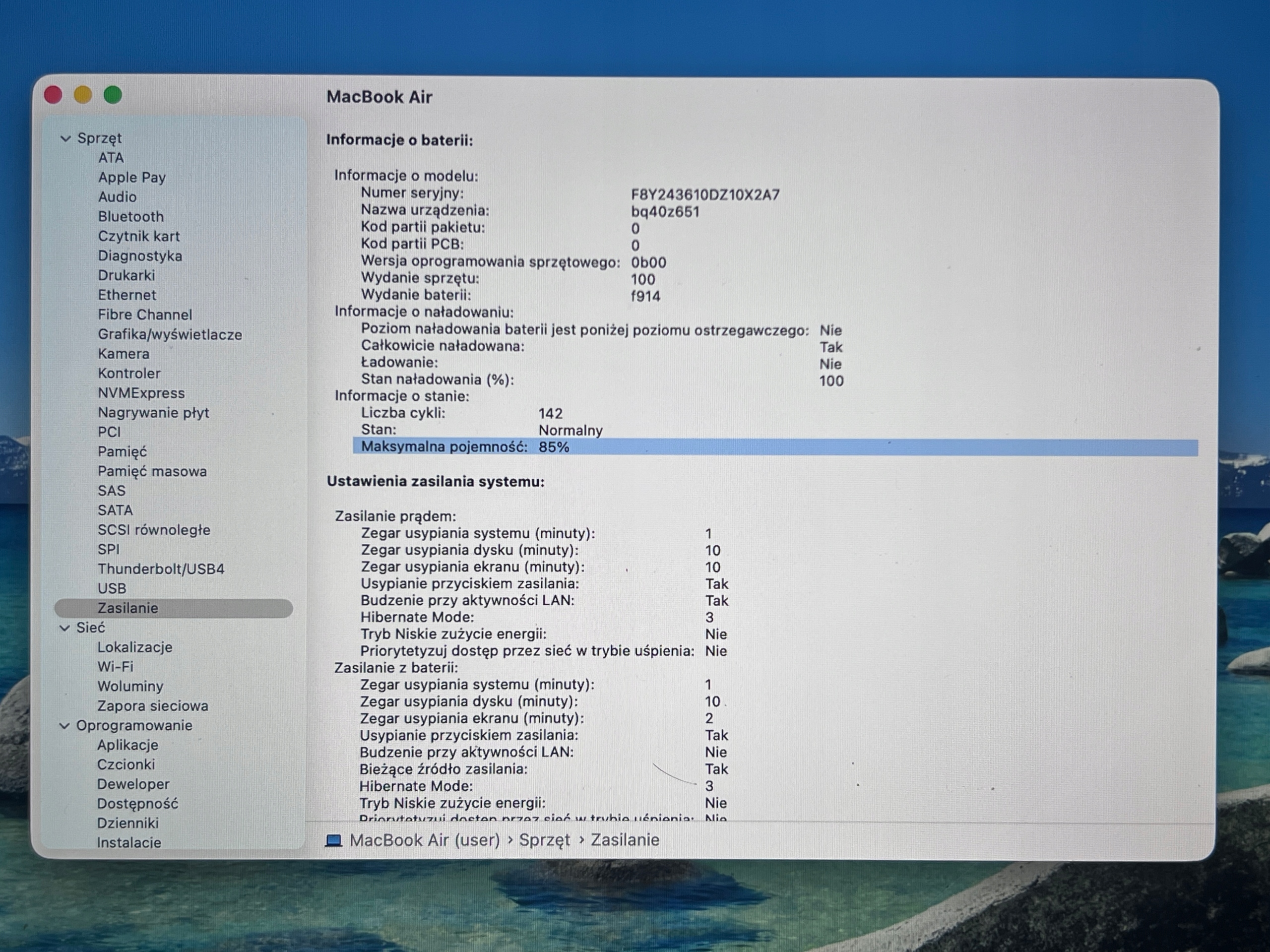Open Deweloper in the sidebar
Image resolution: width=1270 pixels, height=952 pixels.
133,784
